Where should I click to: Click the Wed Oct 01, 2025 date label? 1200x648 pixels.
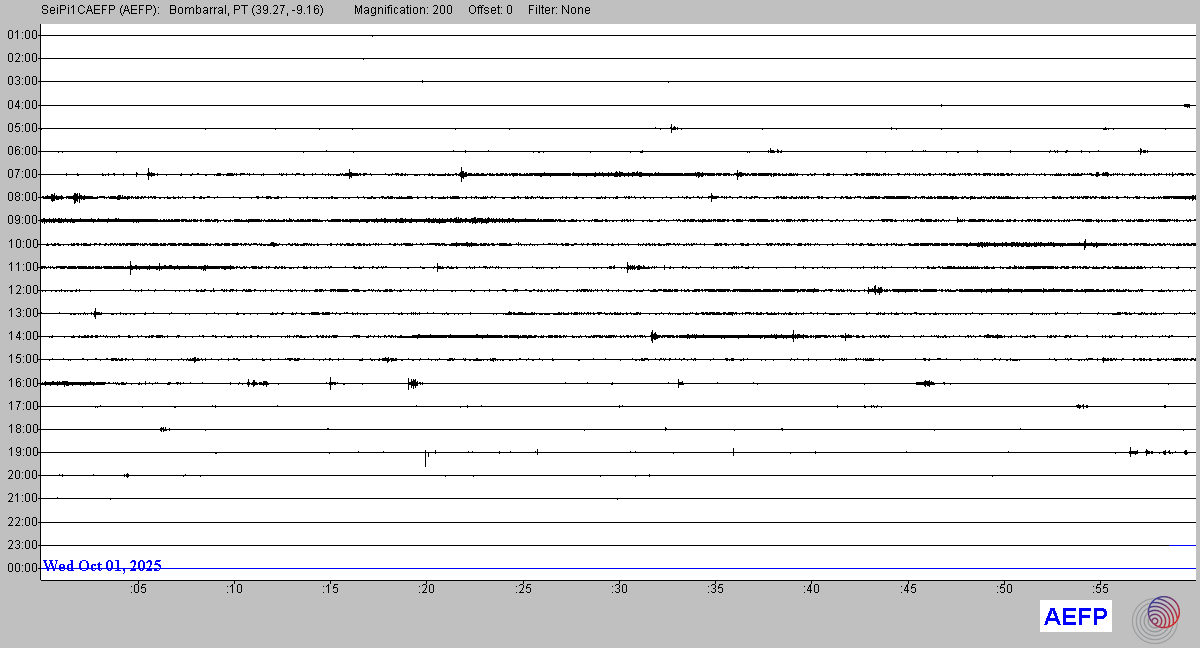[102, 566]
